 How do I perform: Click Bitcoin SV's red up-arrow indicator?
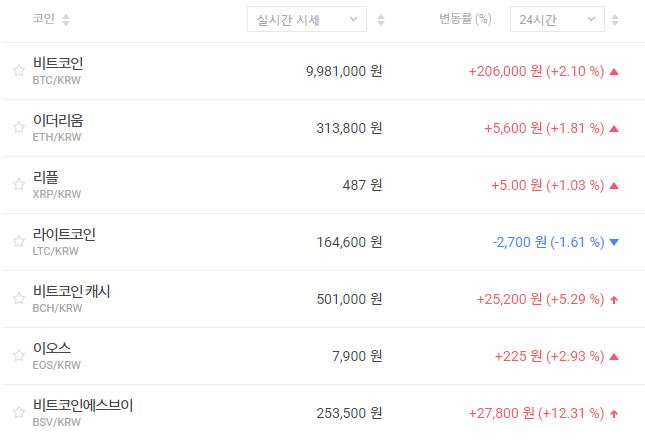point(614,413)
